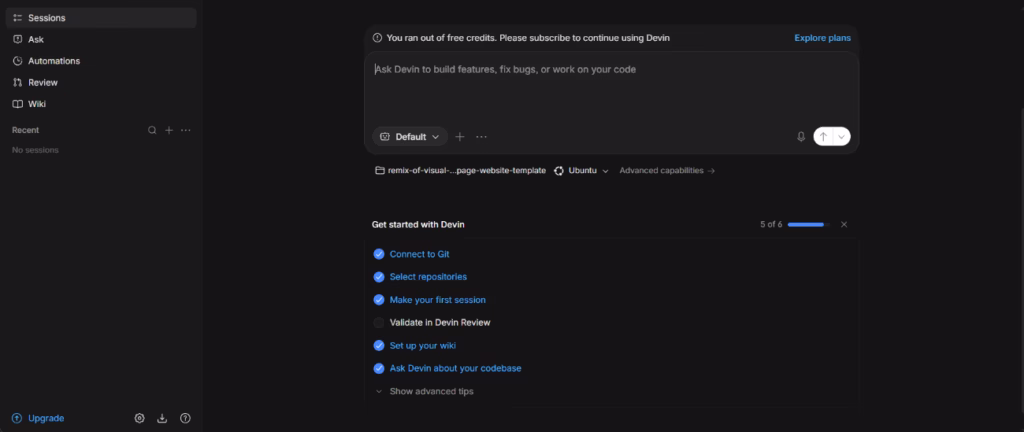Add attachment with plus icon beside Default
The height and width of the screenshot is (432, 1024).
click(x=460, y=136)
